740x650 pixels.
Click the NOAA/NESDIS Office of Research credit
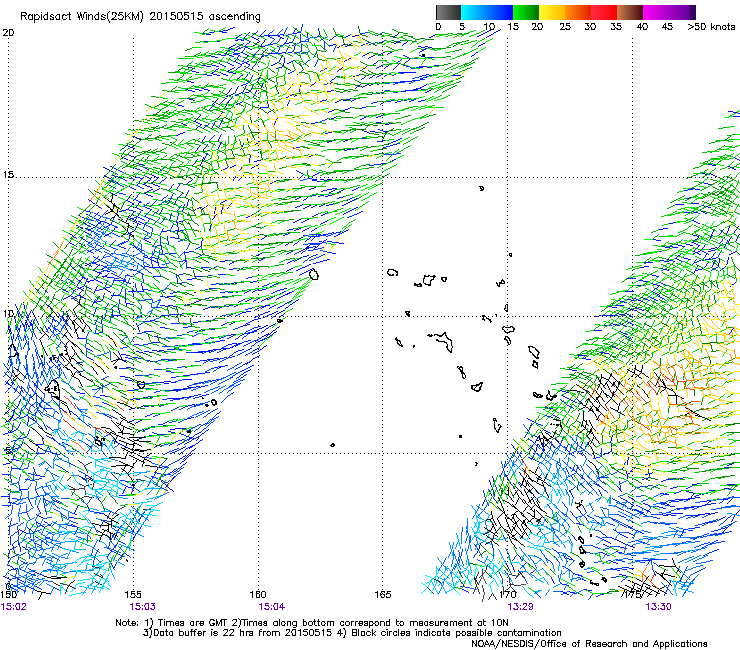589,644
